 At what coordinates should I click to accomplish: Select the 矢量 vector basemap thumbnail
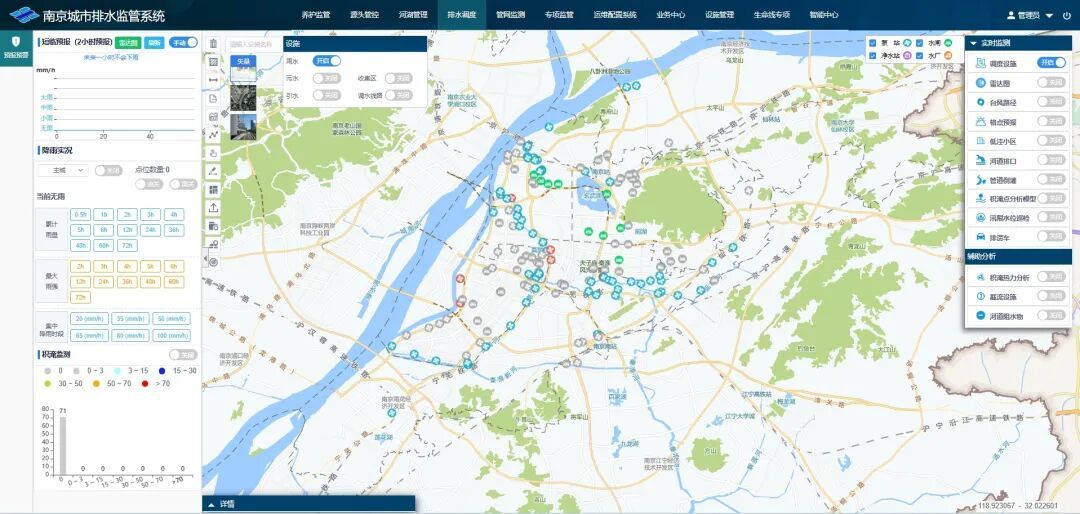tap(243, 69)
